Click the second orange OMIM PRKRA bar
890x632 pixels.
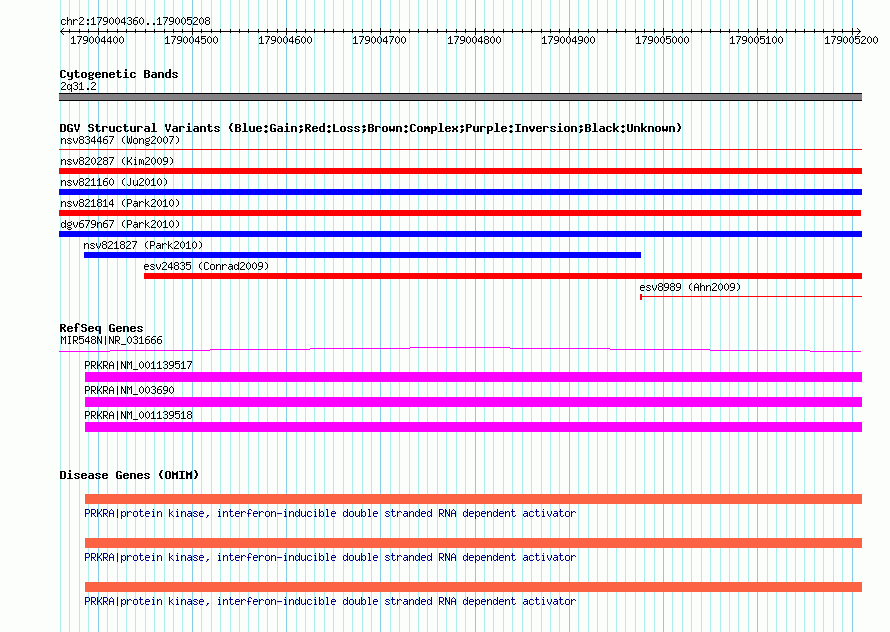[x=473, y=543]
